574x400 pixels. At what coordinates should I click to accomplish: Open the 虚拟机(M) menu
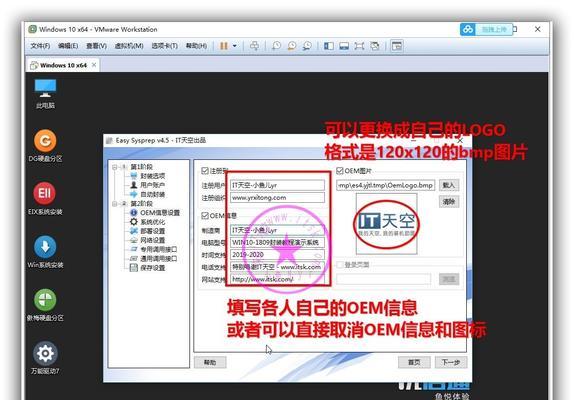pos(129,46)
